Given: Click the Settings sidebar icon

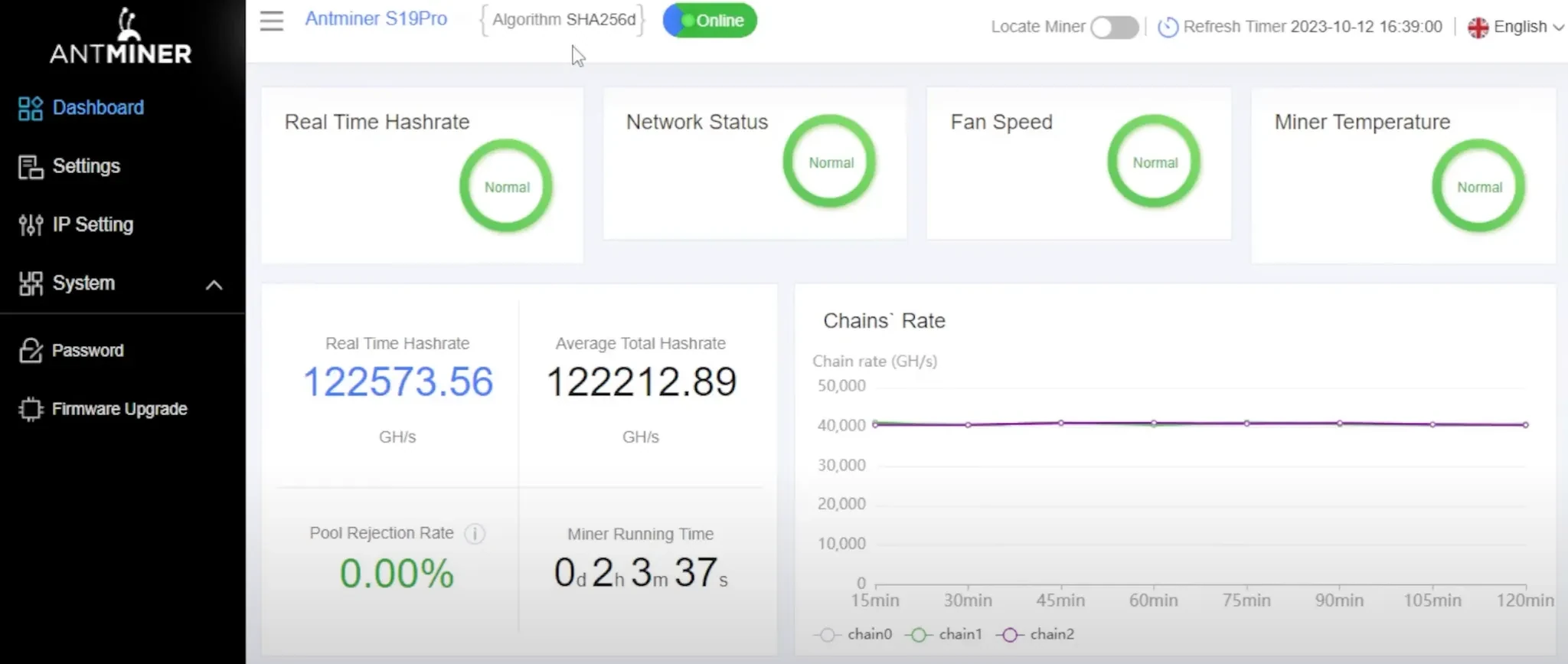Looking at the screenshot, I should (x=31, y=167).
